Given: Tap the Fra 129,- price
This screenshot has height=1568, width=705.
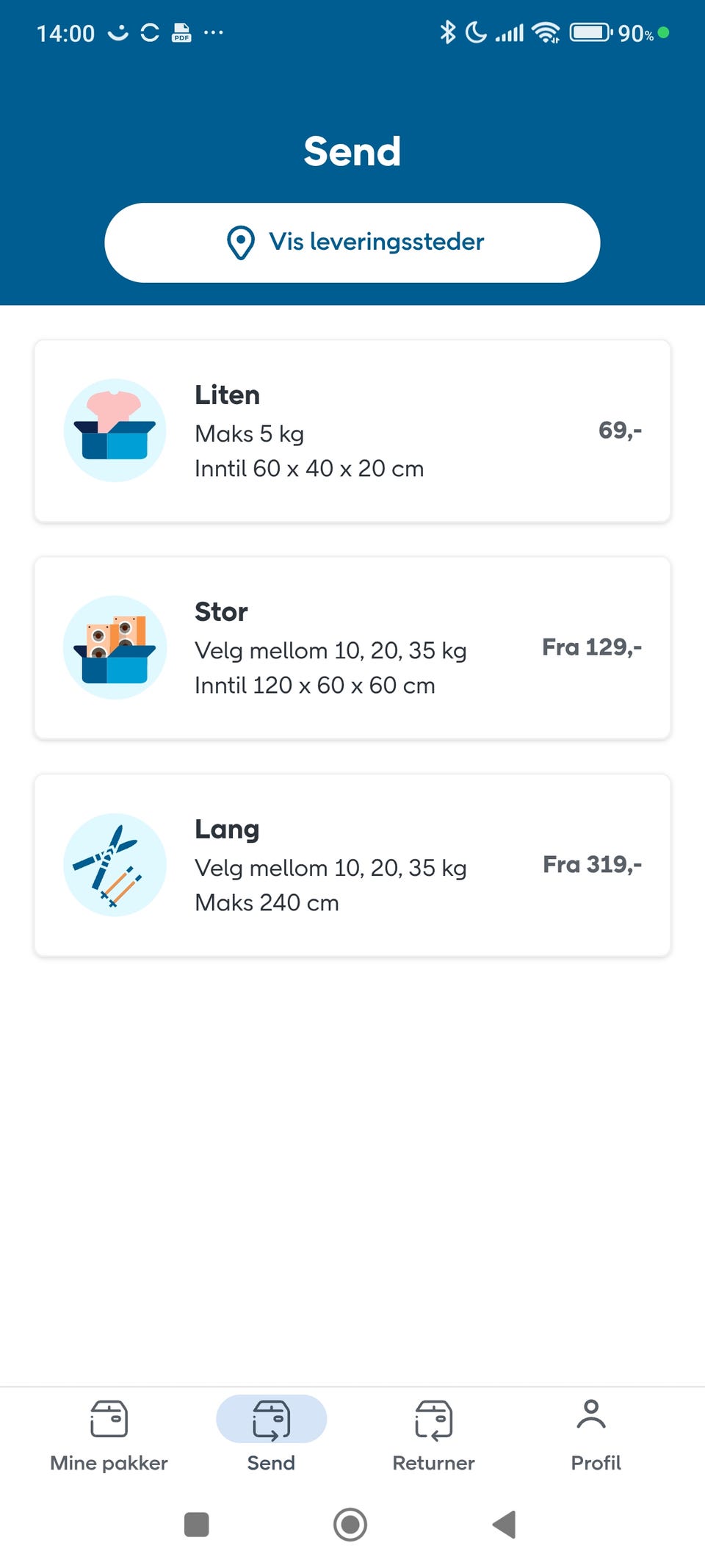Looking at the screenshot, I should click(x=592, y=647).
